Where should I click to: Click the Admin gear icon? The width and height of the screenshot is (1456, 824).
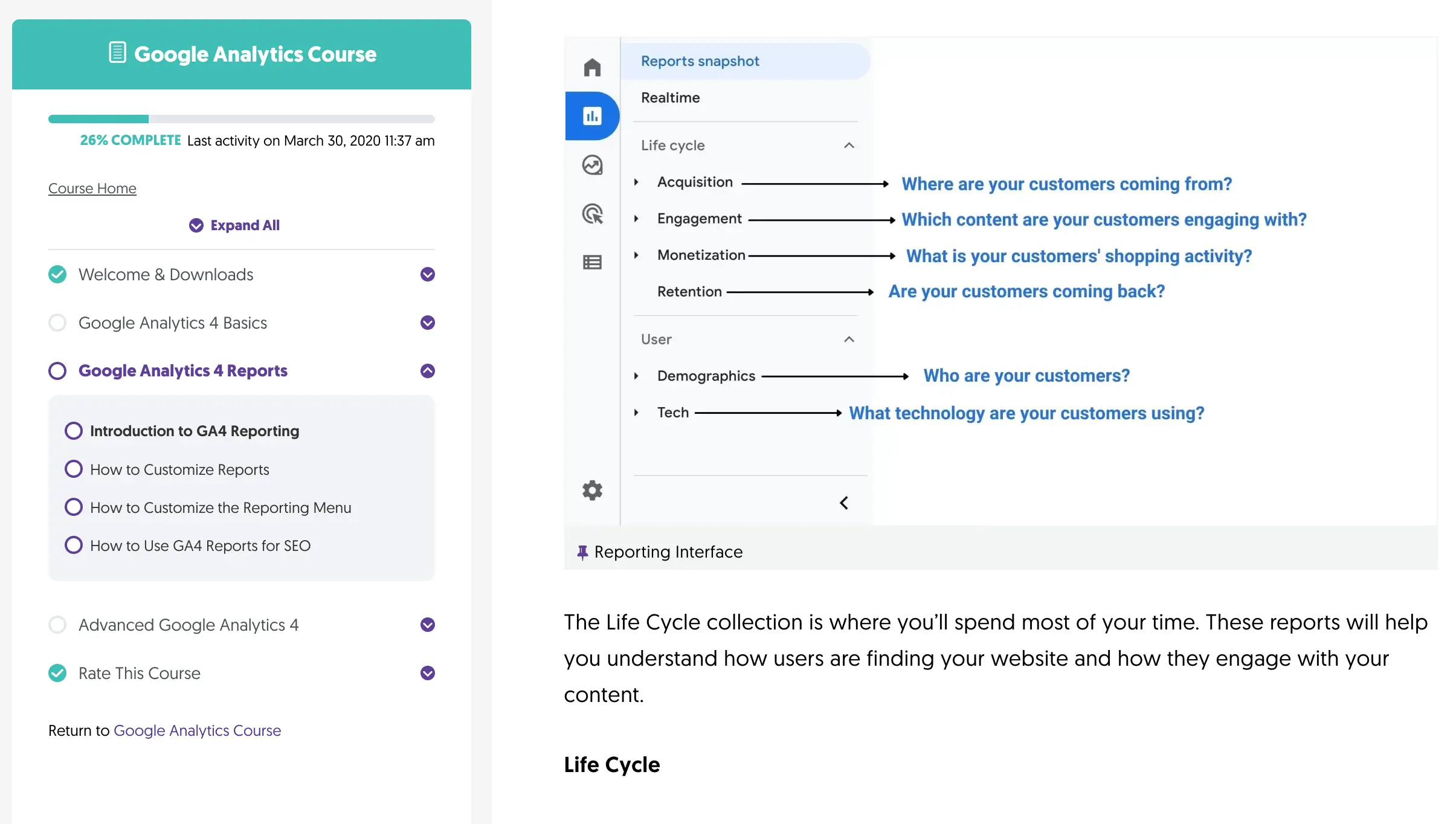[x=591, y=490]
